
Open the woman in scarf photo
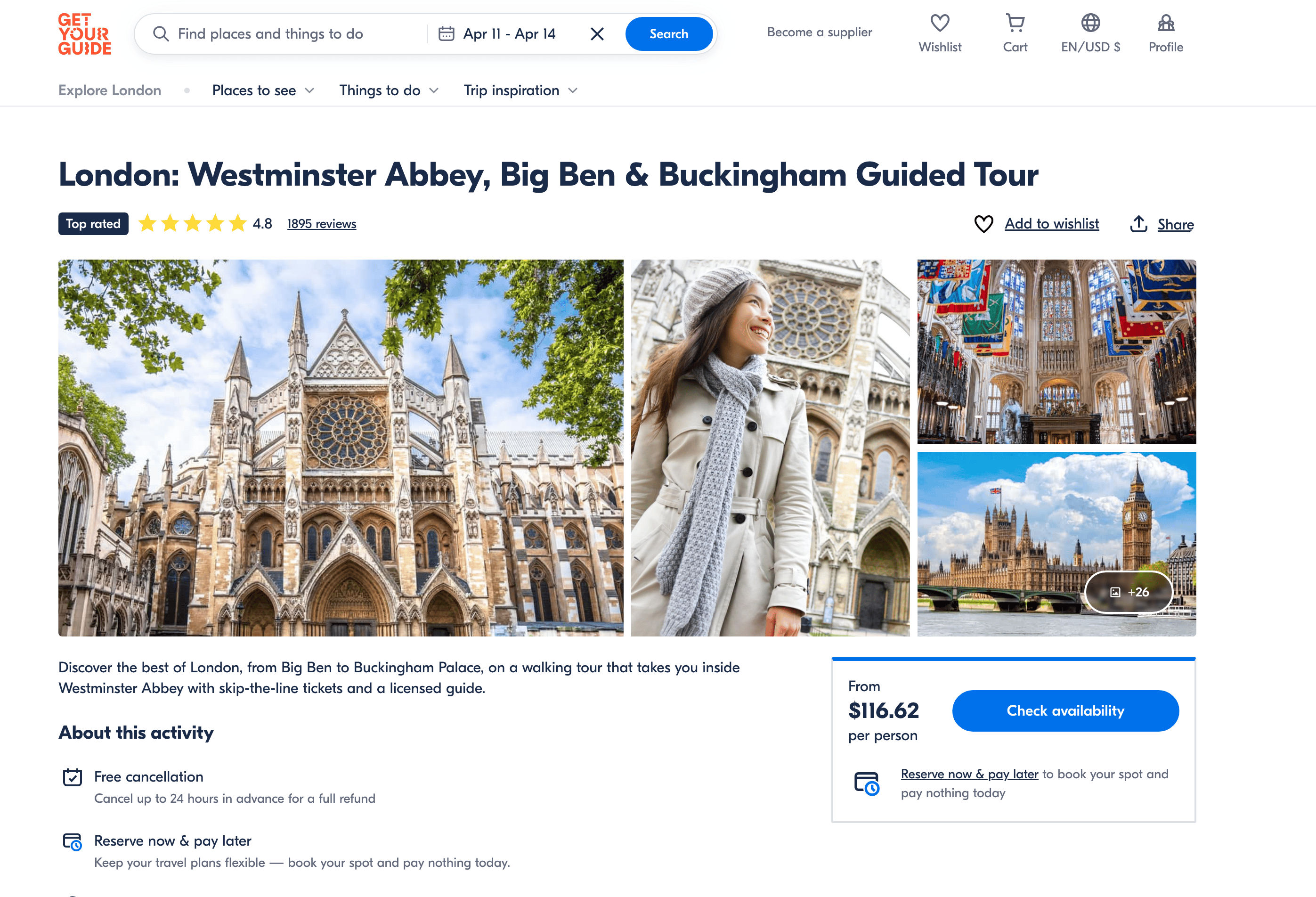[770, 448]
